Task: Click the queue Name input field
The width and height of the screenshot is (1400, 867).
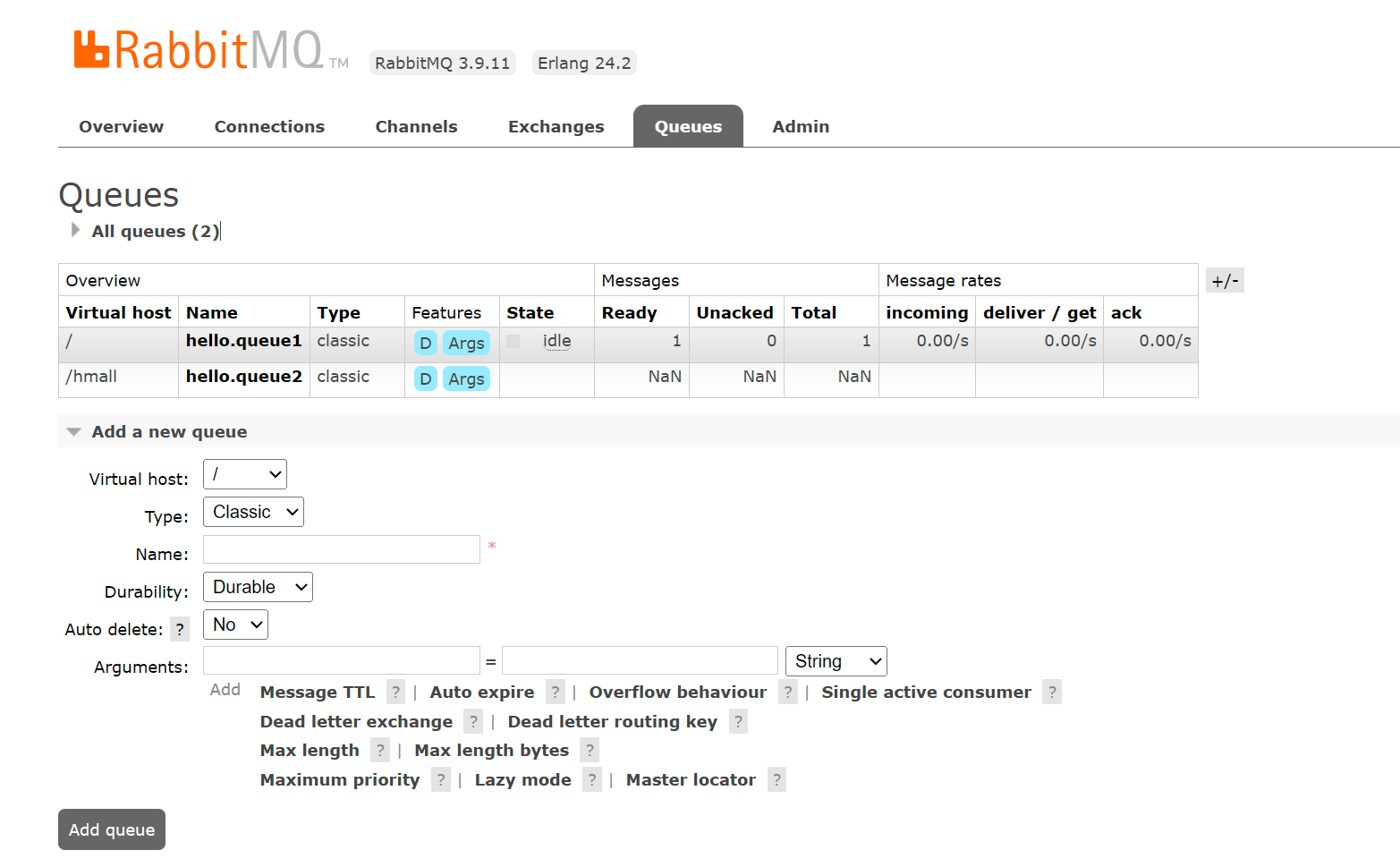Action: click(342, 549)
